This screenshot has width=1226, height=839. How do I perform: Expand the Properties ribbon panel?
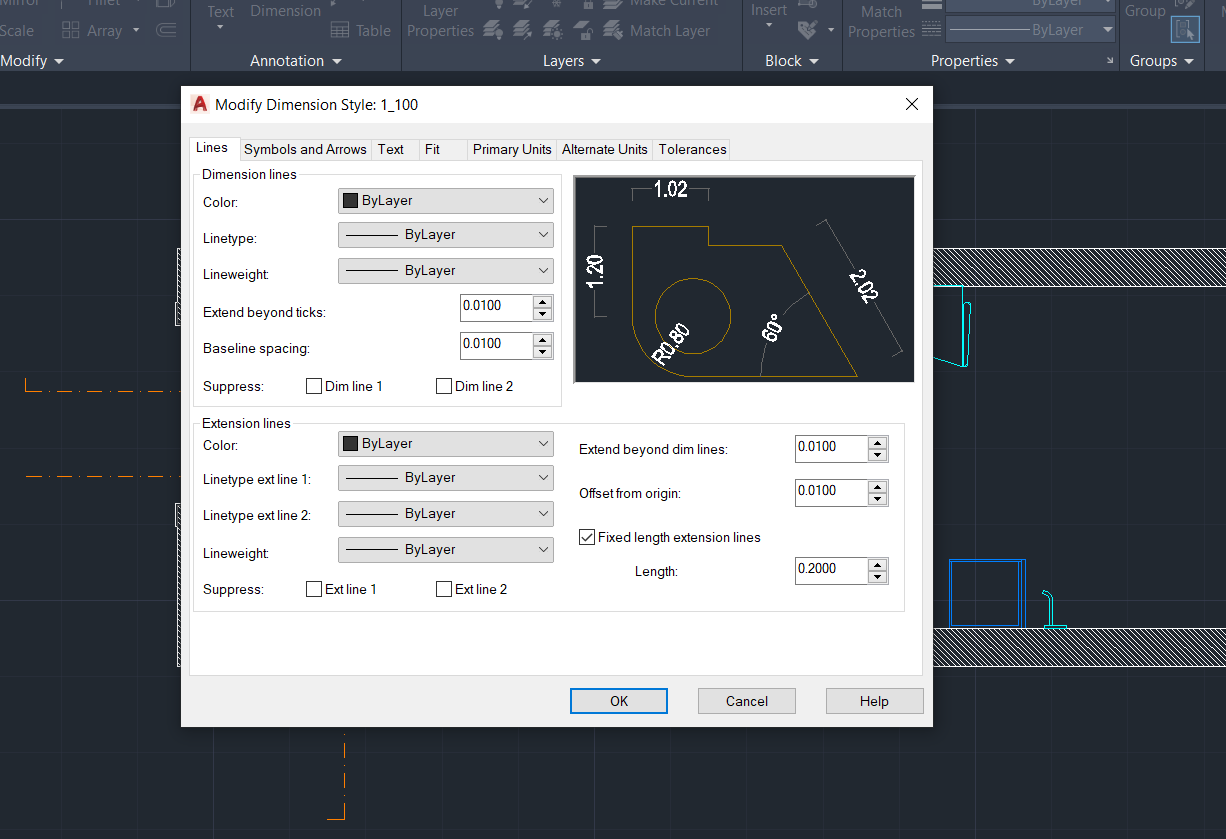[x=973, y=61]
